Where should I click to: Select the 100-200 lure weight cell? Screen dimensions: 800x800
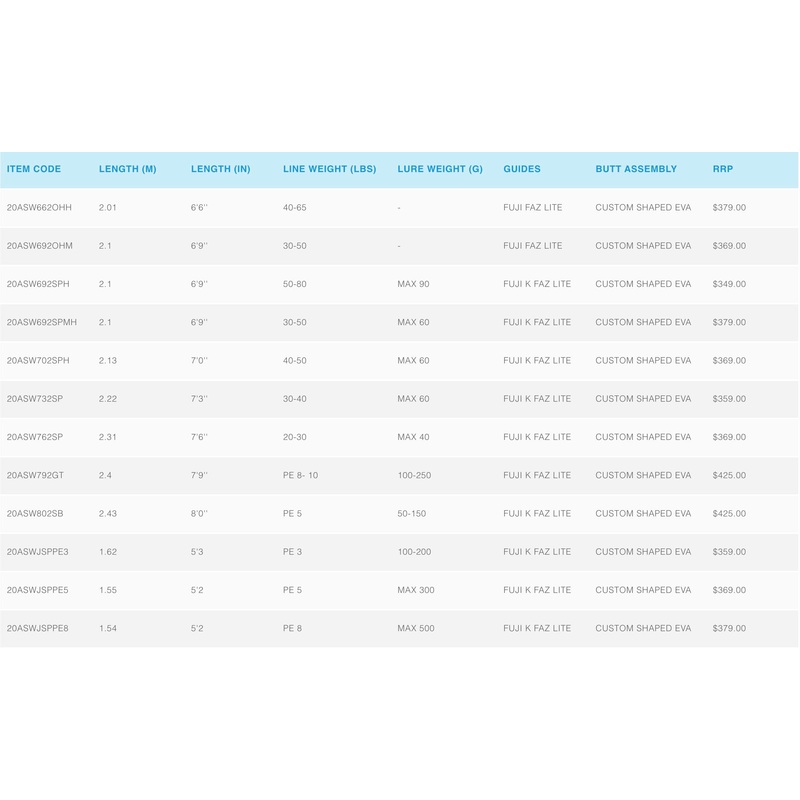pos(414,552)
